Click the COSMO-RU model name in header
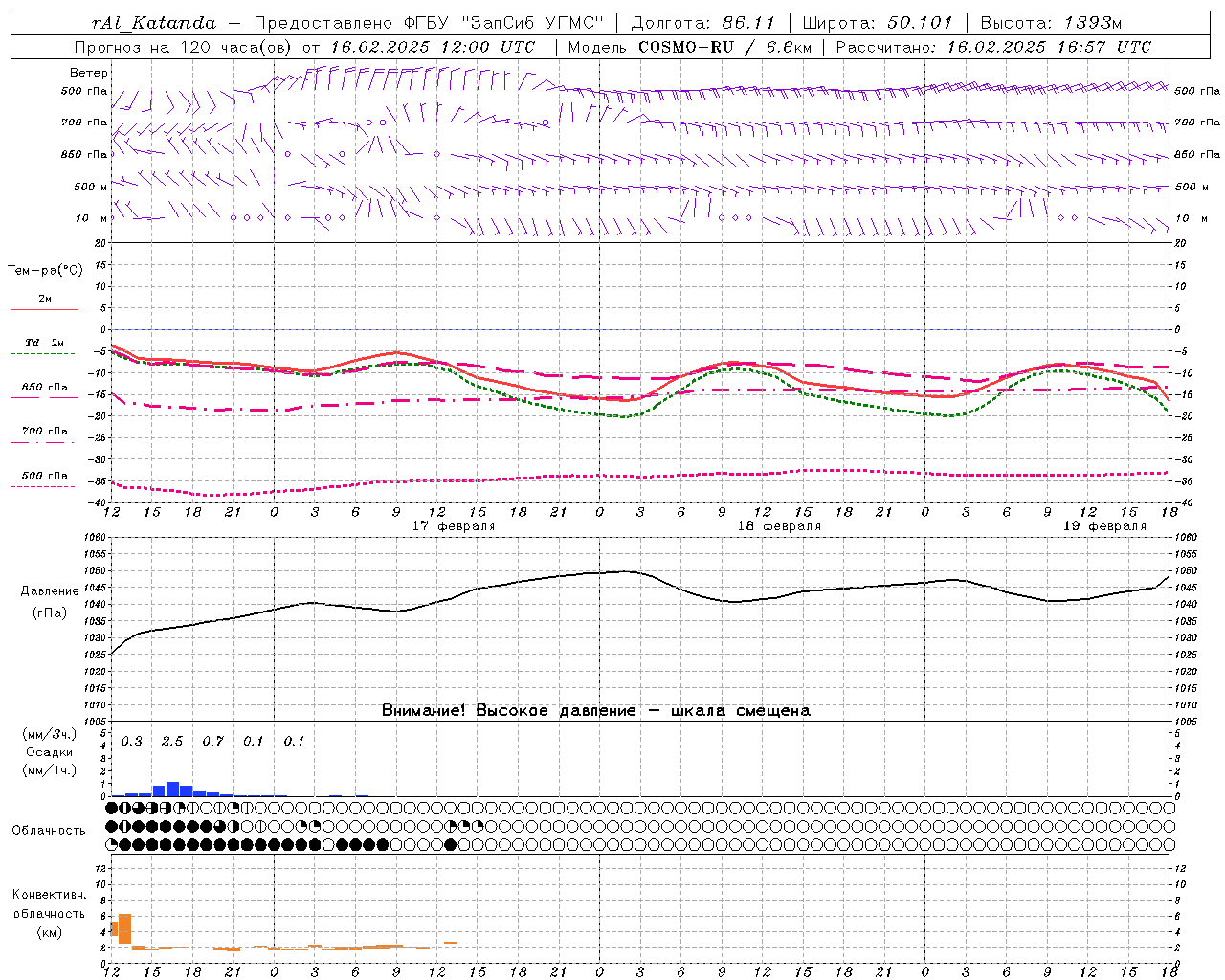This screenshot has width=1225, height=980. 686,47
